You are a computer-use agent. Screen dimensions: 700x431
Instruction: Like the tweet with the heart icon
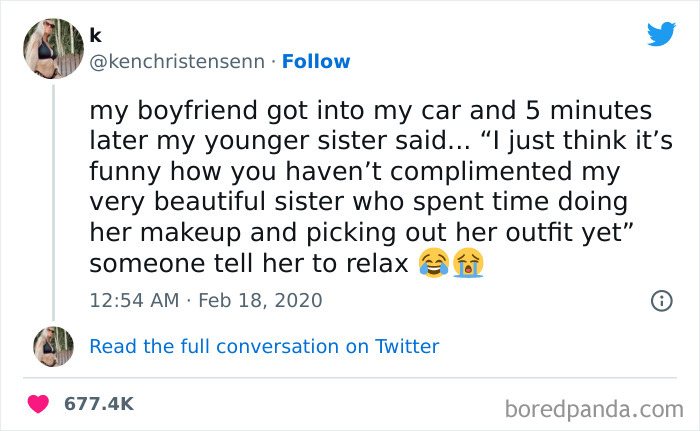coord(40,404)
